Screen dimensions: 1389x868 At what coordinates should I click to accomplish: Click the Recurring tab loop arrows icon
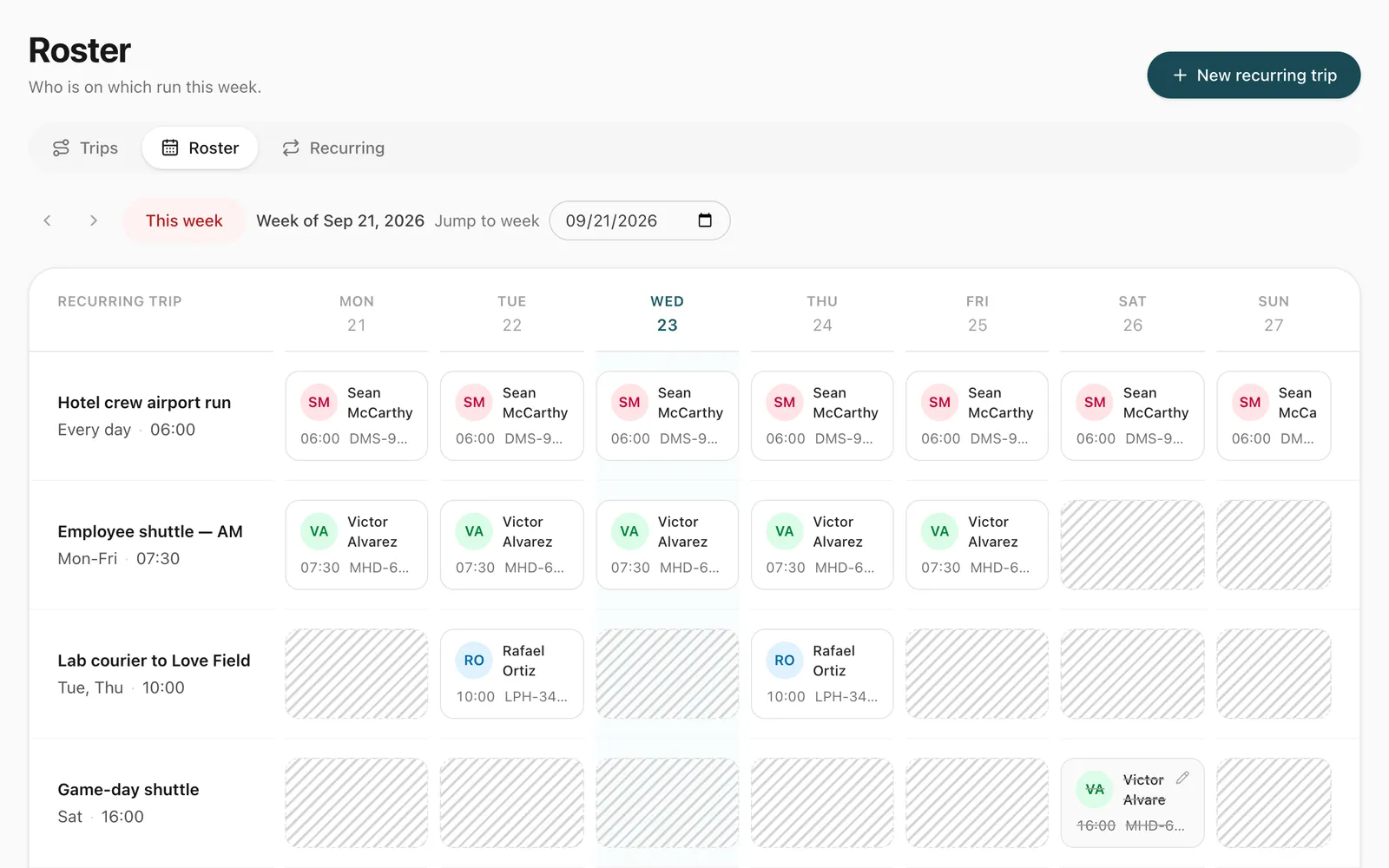click(291, 148)
